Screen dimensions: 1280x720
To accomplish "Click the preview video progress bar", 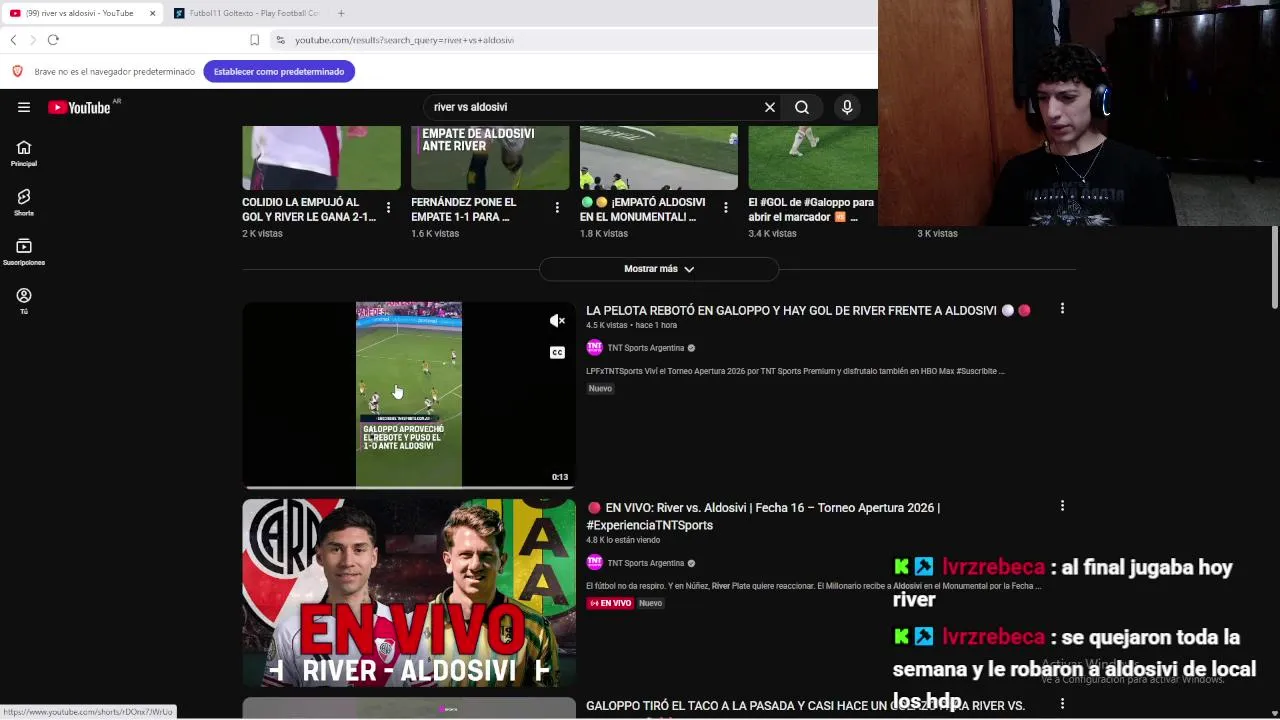I will click(409, 487).
